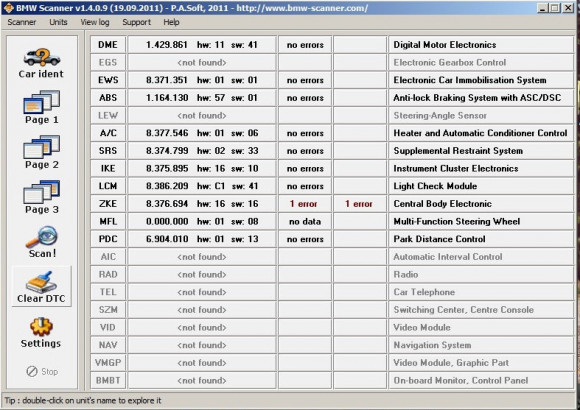The width and height of the screenshot is (580, 410).
Task: Click MFL part number 0.000.000
Action: point(167,221)
